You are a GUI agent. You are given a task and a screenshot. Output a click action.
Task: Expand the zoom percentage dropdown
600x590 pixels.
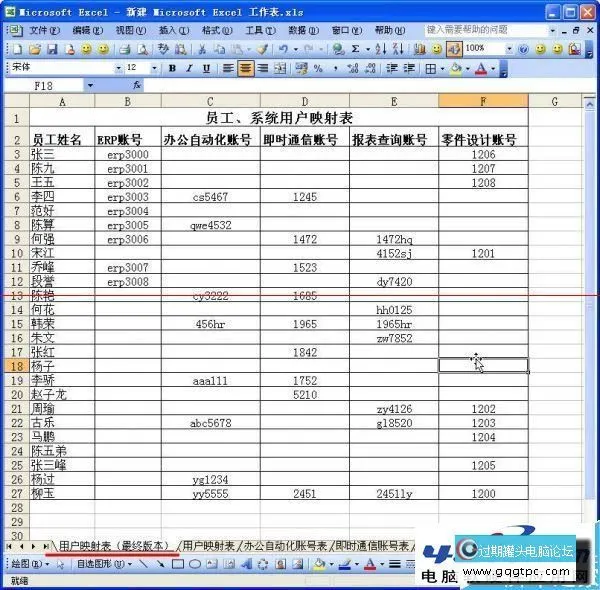(x=508, y=48)
